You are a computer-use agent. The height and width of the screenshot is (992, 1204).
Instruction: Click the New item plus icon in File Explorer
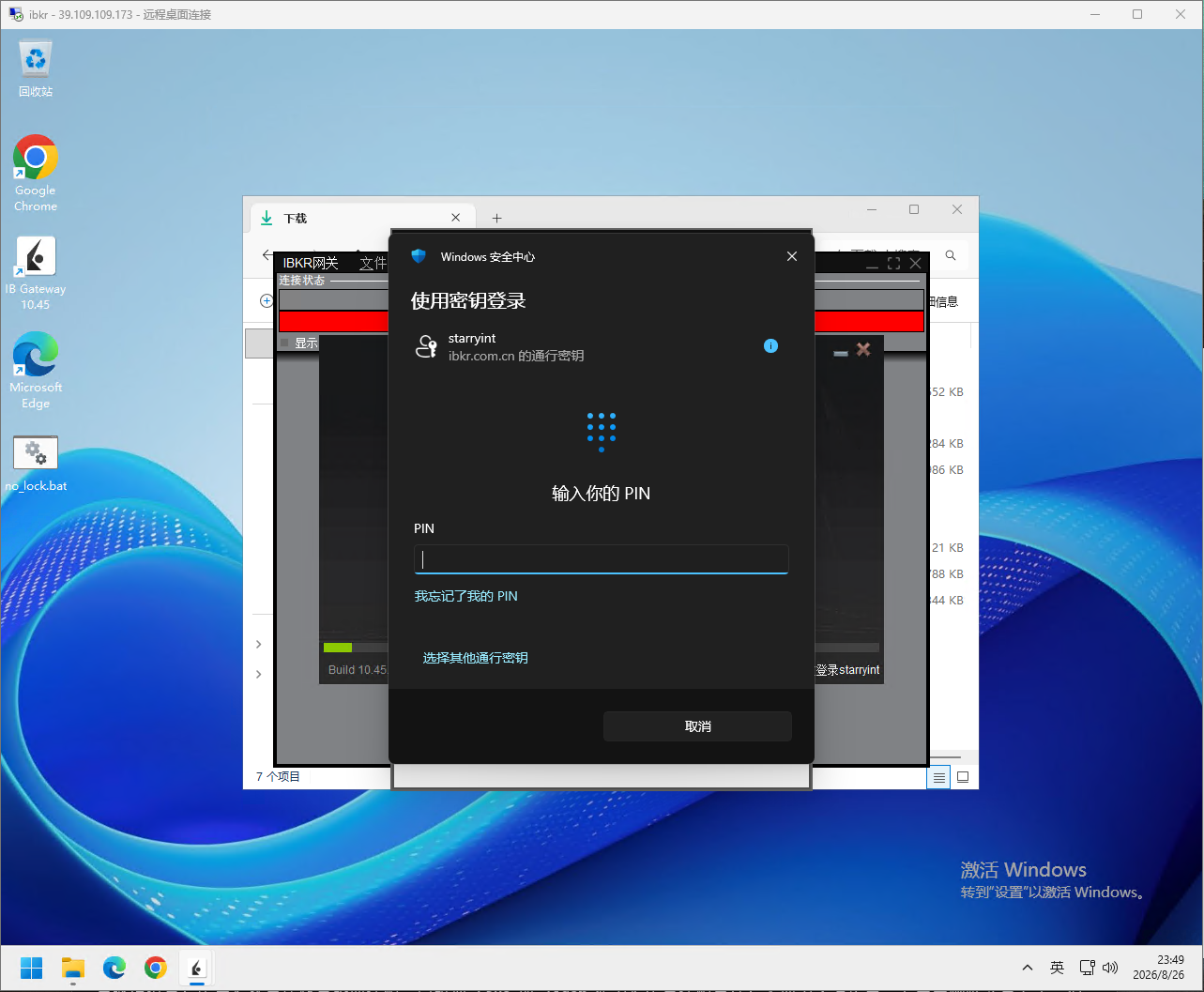click(x=267, y=301)
